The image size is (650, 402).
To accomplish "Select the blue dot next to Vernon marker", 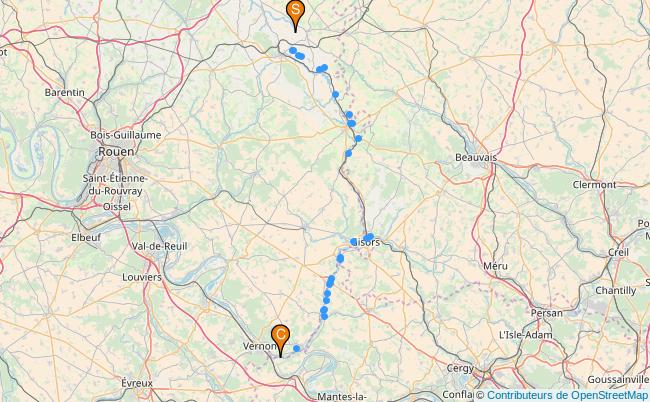I will coord(297,349).
